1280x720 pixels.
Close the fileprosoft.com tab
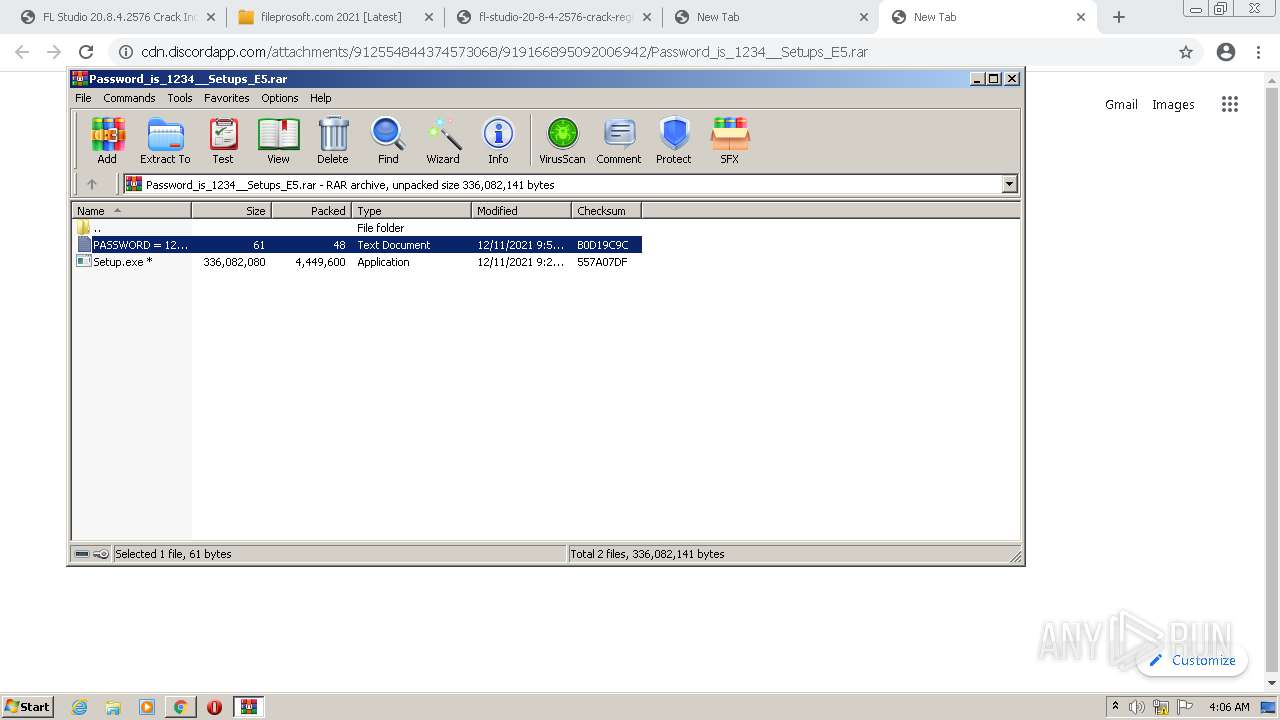click(428, 17)
